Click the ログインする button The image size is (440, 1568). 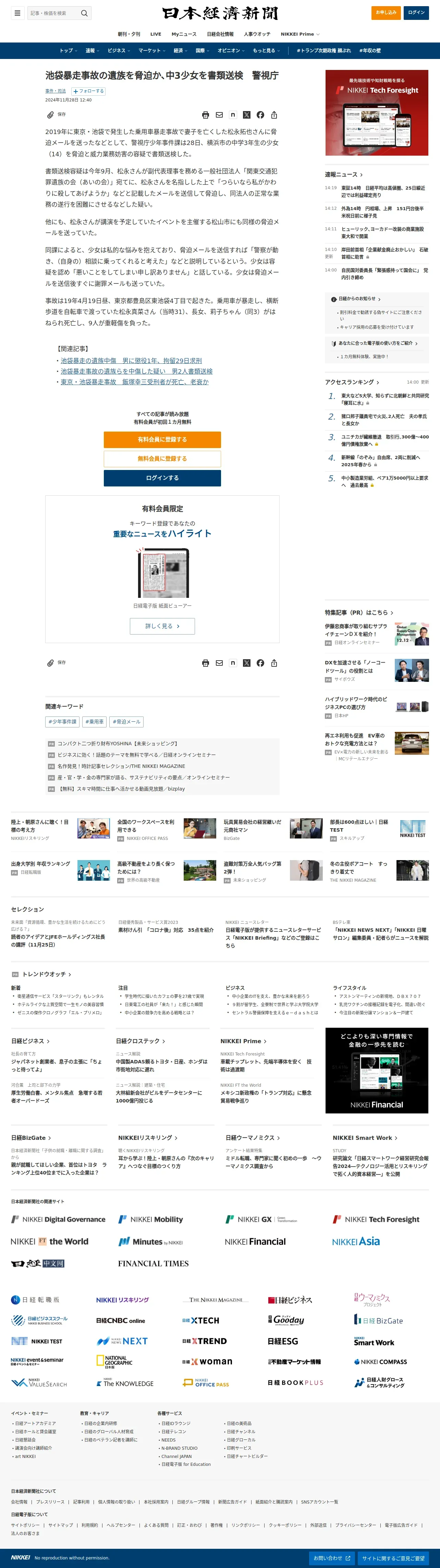coord(162,478)
